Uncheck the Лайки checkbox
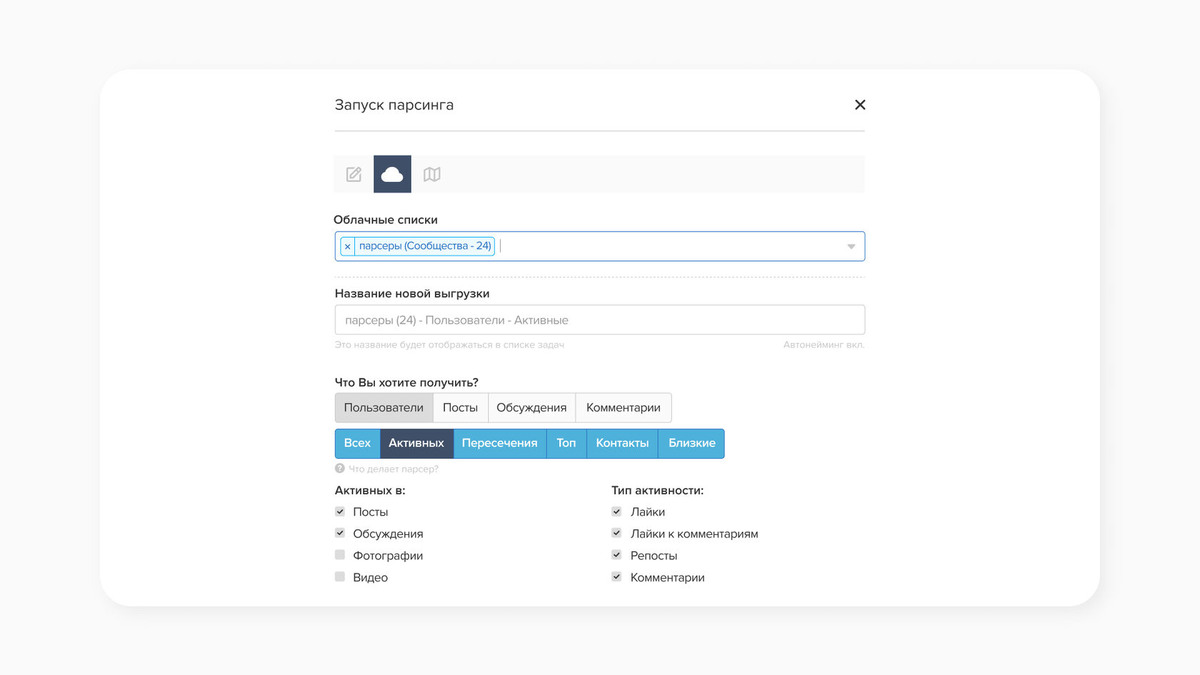The height and width of the screenshot is (675, 1200). (x=617, y=511)
